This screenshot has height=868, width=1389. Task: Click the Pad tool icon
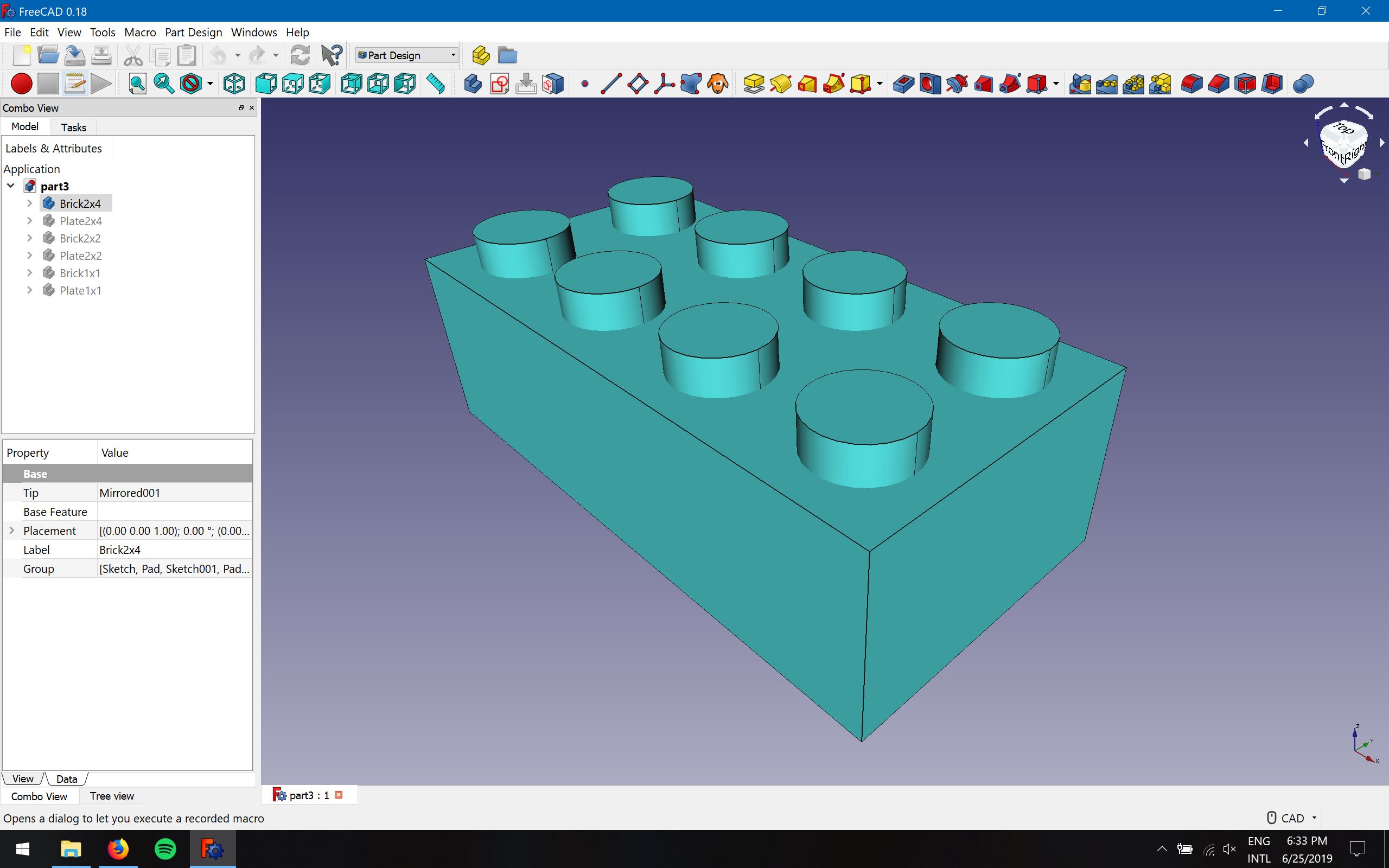click(x=753, y=84)
